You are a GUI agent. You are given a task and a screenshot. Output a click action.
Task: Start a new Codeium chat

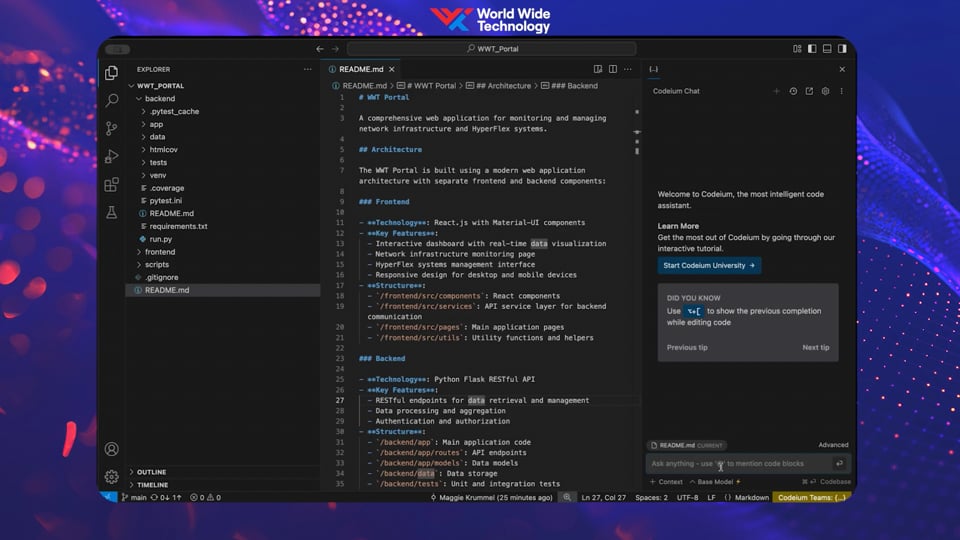click(x=776, y=91)
